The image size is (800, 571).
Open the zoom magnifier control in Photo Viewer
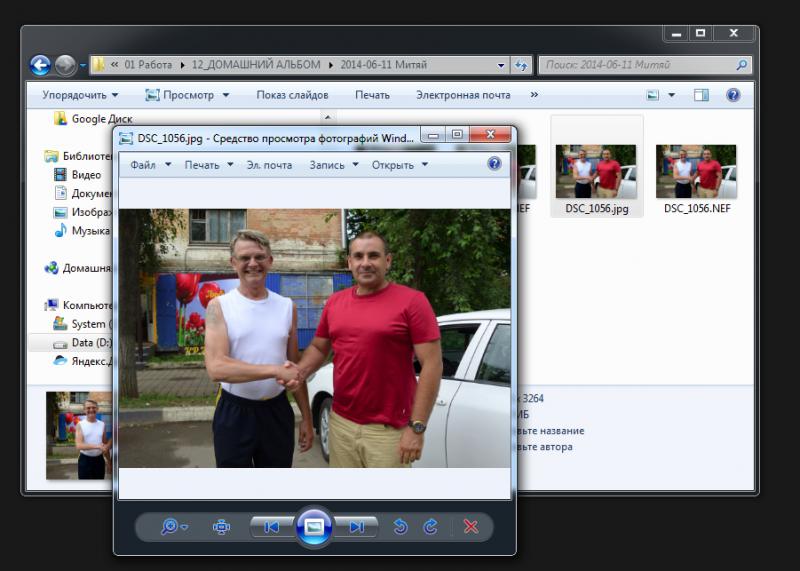(x=173, y=526)
